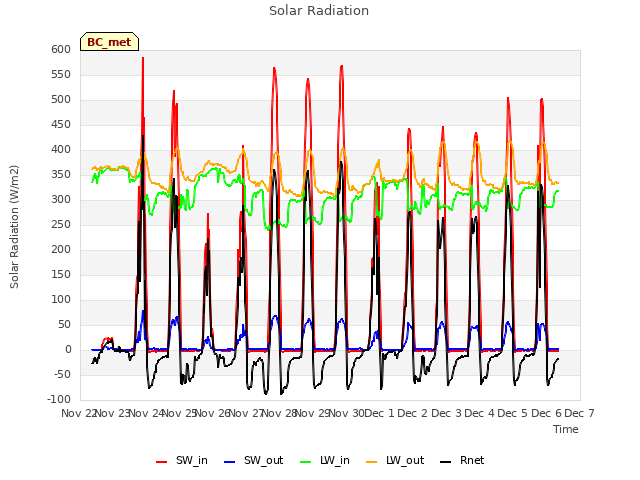Click the 200 y-axis tick label
The image size is (640, 480).
coord(61,249)
